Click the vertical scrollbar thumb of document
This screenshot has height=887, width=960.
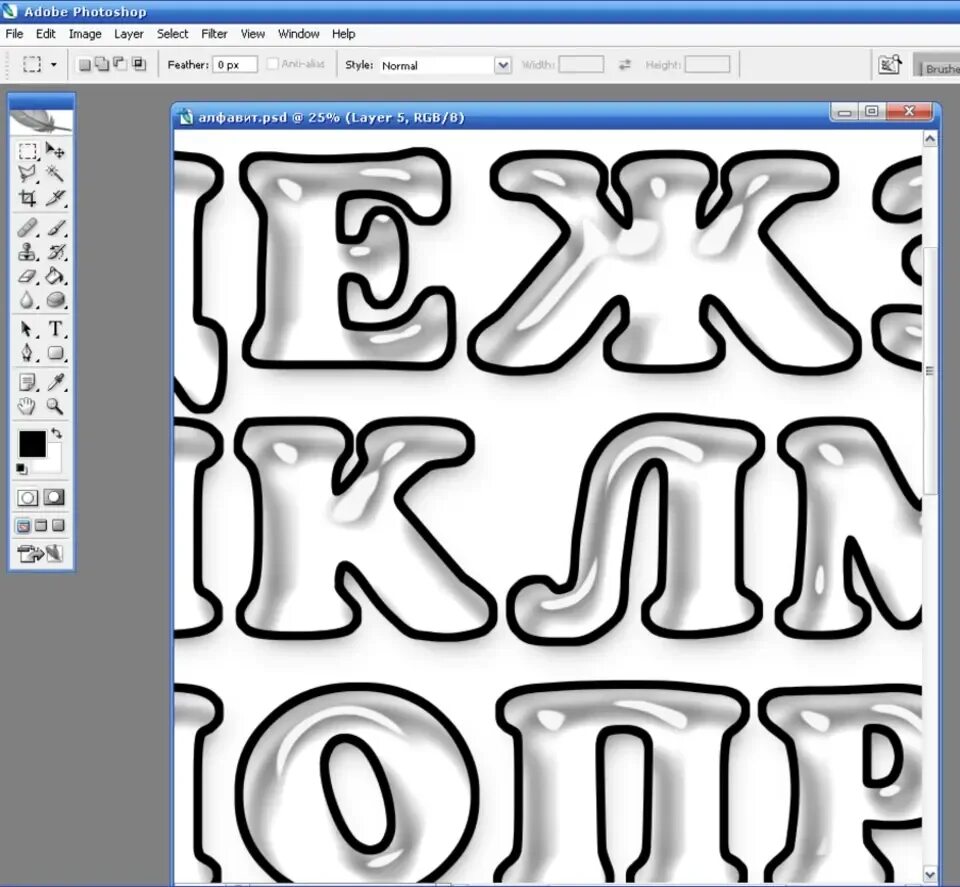click(x=929, y=370)
